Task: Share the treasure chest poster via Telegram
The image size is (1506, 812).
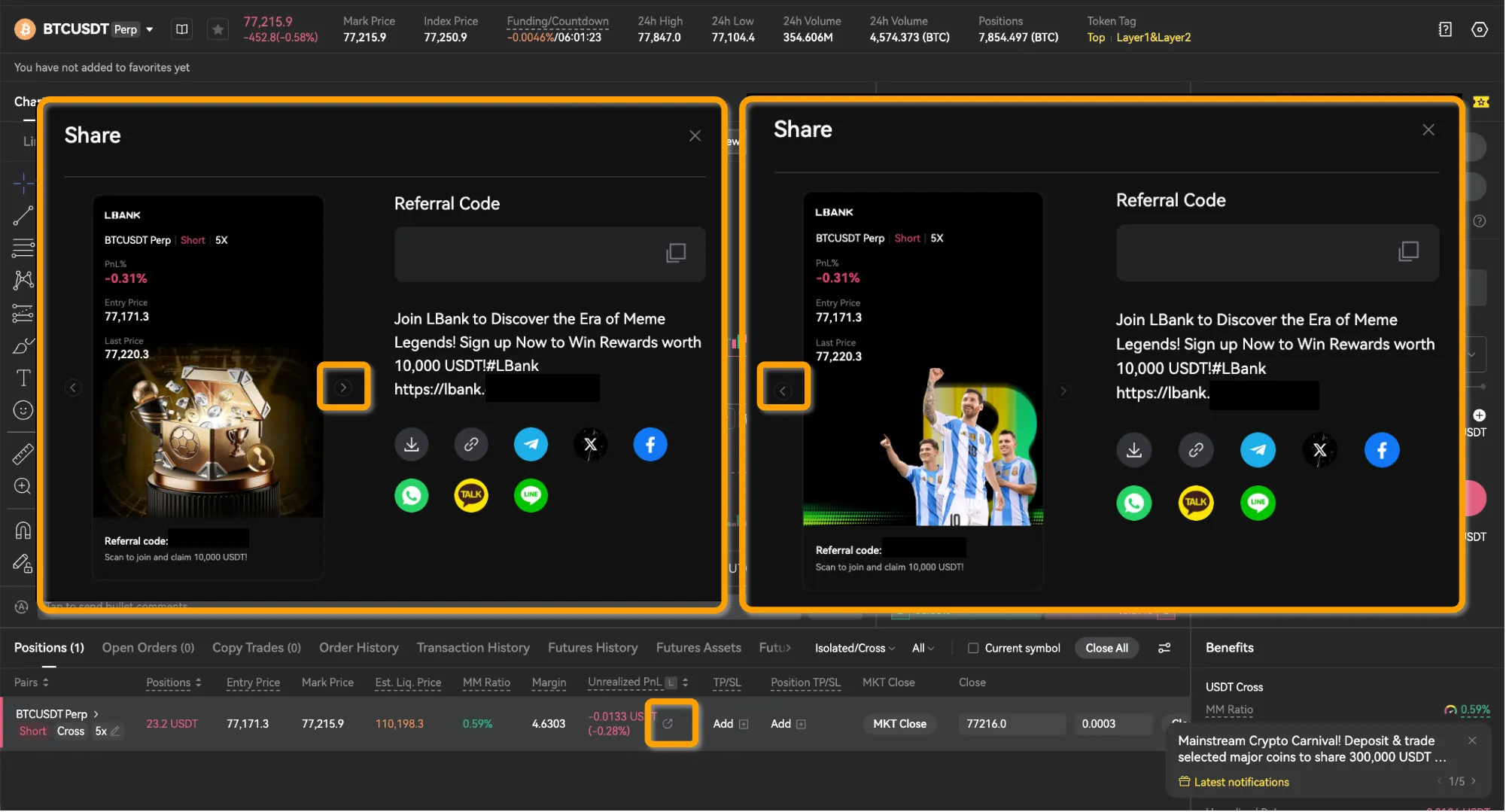Action: coord(531,444)
